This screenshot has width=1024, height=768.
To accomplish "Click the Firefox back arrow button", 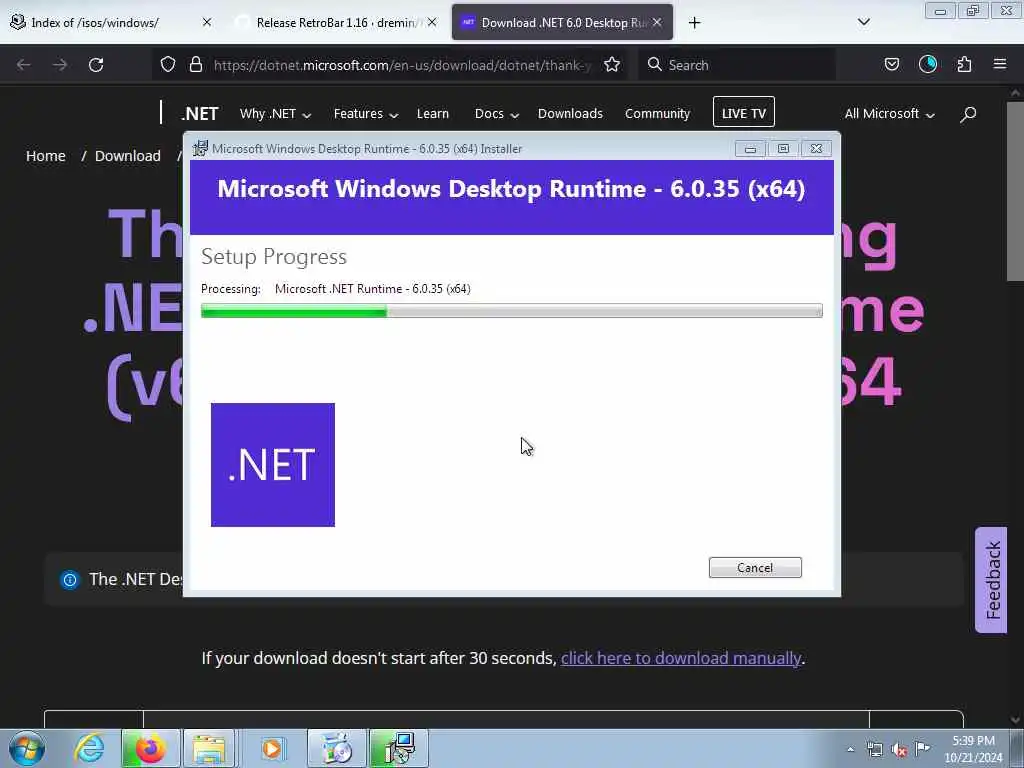I will pyautogui.click(x=24, y=65).
